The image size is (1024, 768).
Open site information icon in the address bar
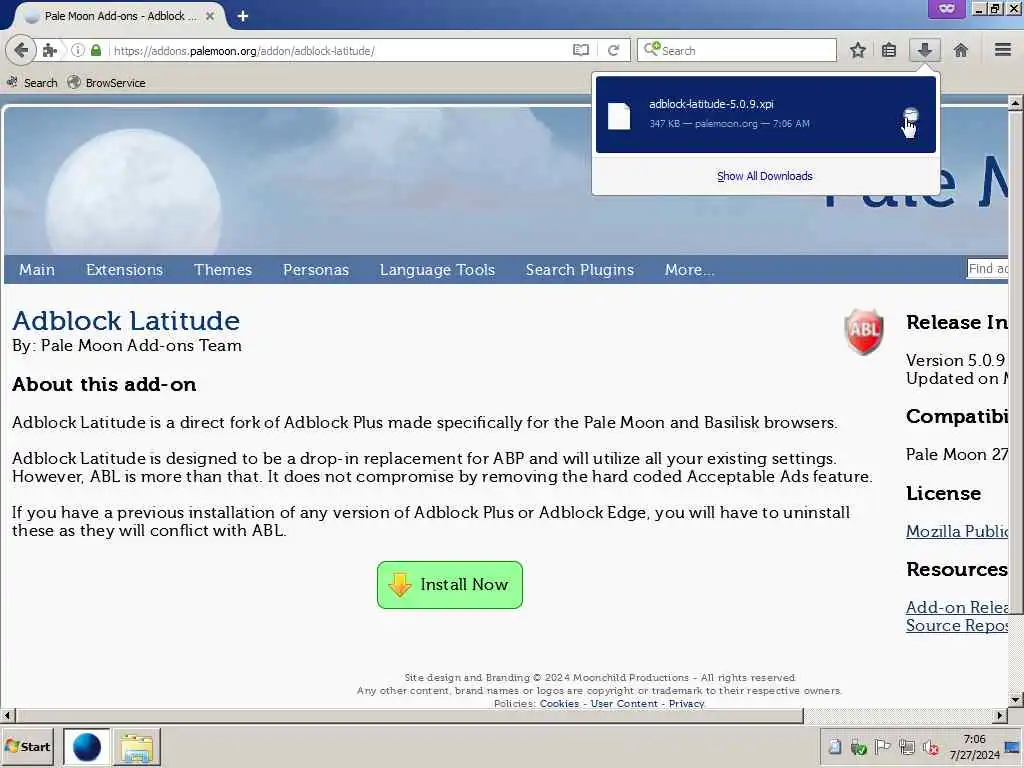click(x=78, y=50)
